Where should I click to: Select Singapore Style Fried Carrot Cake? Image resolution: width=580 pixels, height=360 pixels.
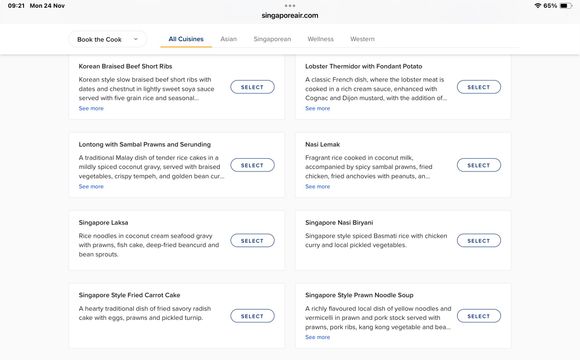[x=252, y=316]
